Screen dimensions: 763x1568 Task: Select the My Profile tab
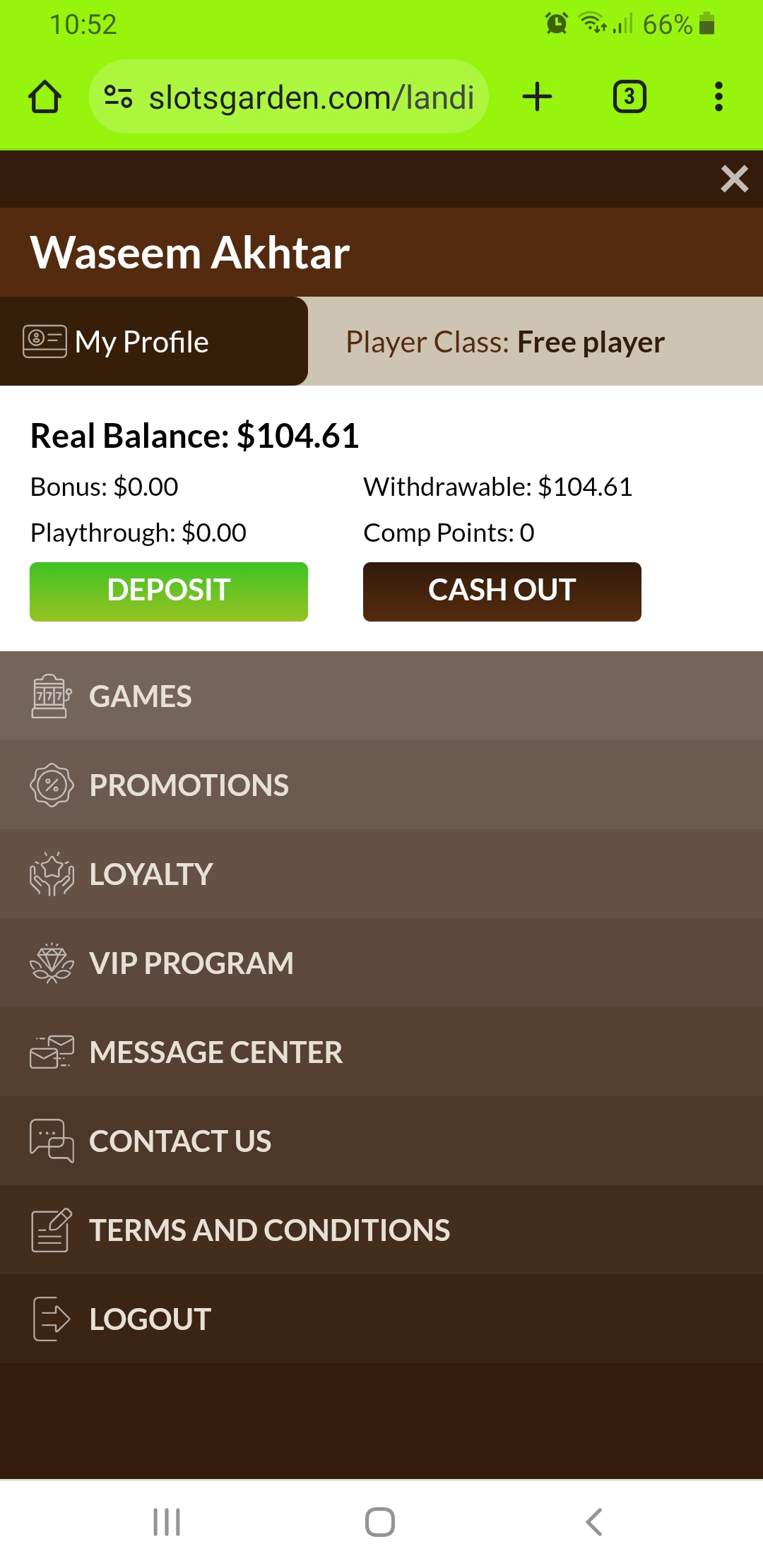tap(154, 341)
